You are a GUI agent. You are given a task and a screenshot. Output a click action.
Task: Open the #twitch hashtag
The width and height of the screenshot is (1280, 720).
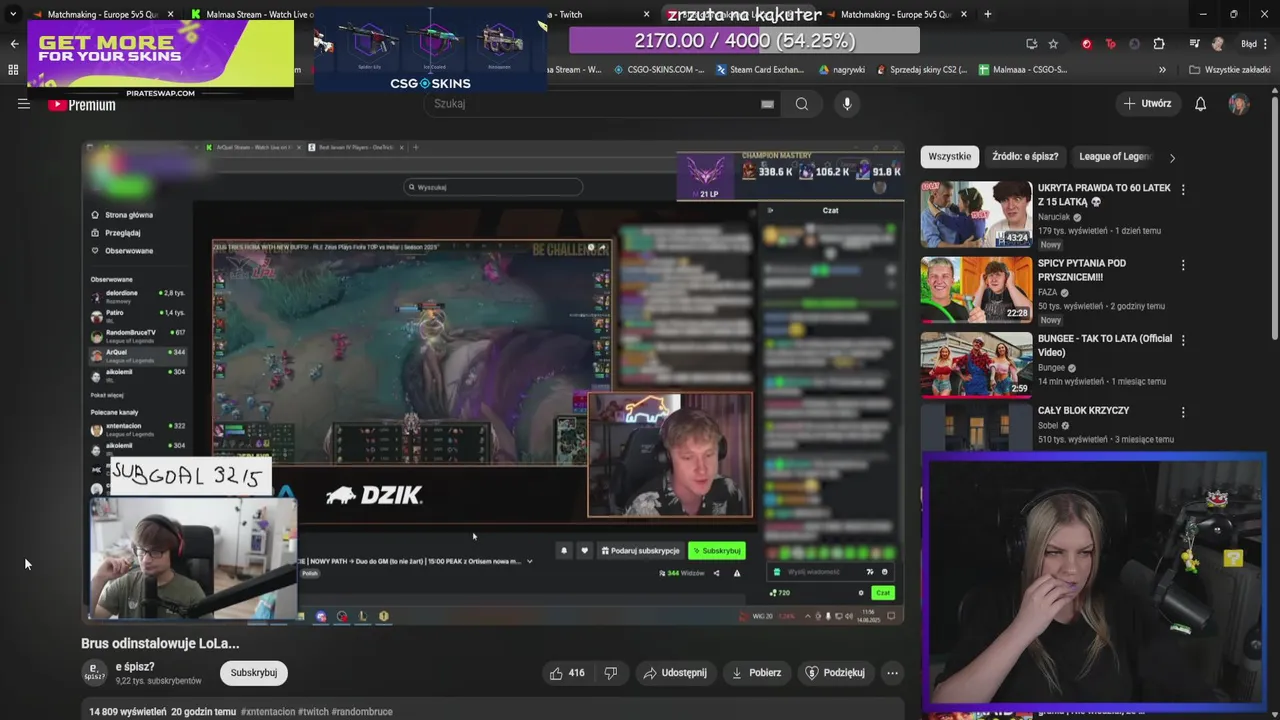pyautogui.click(x=313, y=712)
